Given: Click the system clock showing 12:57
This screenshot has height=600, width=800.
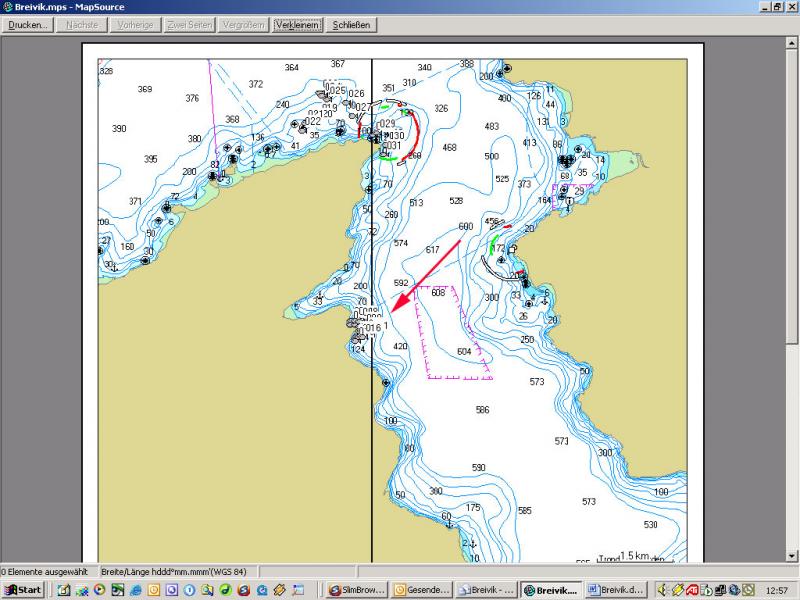Looking at the screenshot, I should (776, 590).
